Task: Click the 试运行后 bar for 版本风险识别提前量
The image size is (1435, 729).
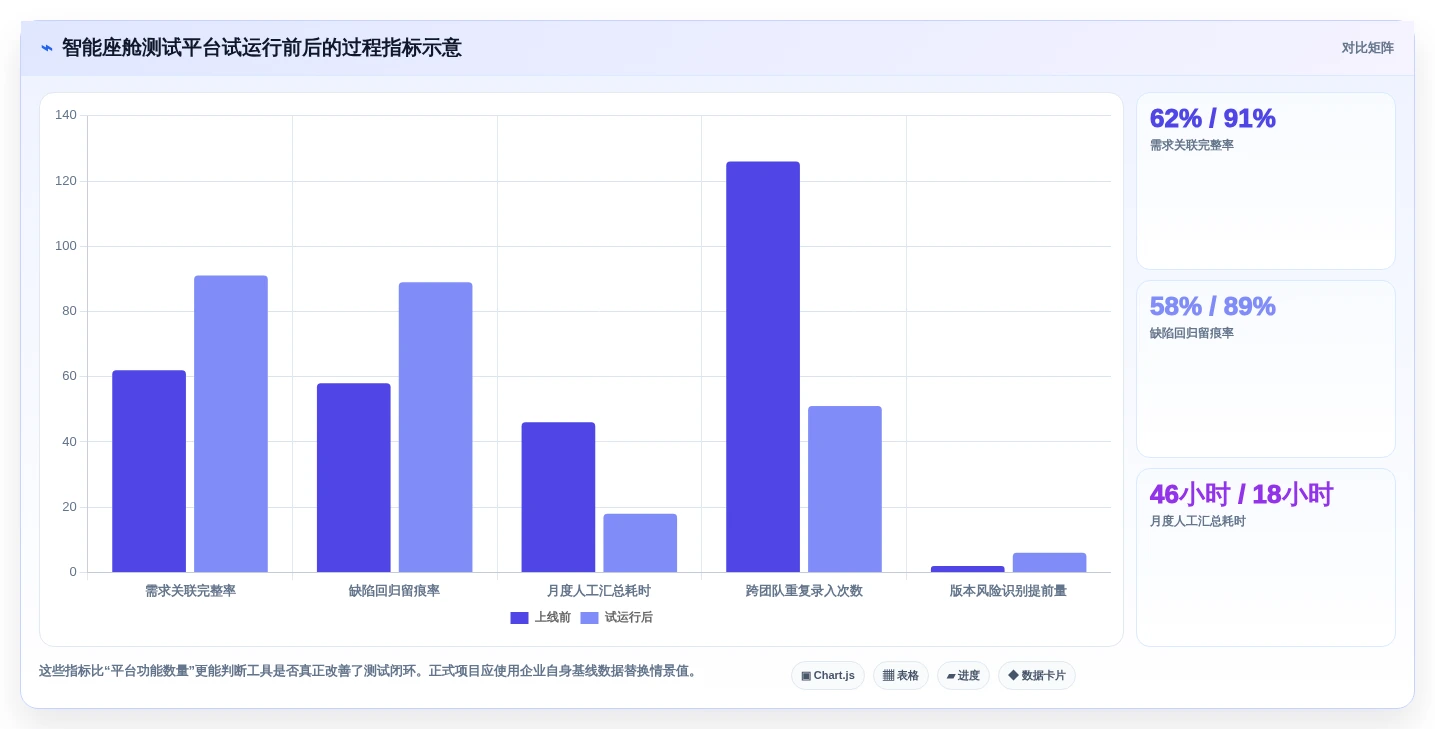Action: [1049, 562]
